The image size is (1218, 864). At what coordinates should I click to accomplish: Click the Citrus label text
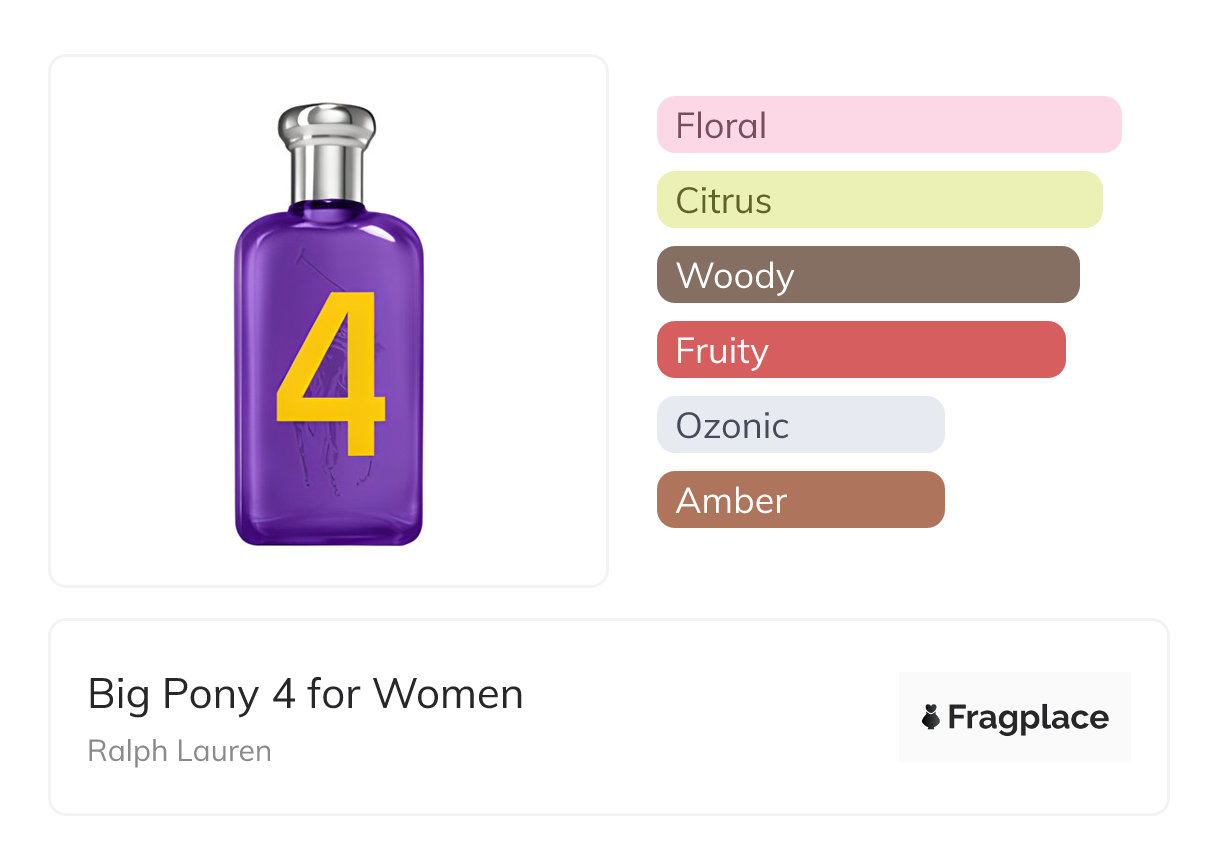[723, 201]
